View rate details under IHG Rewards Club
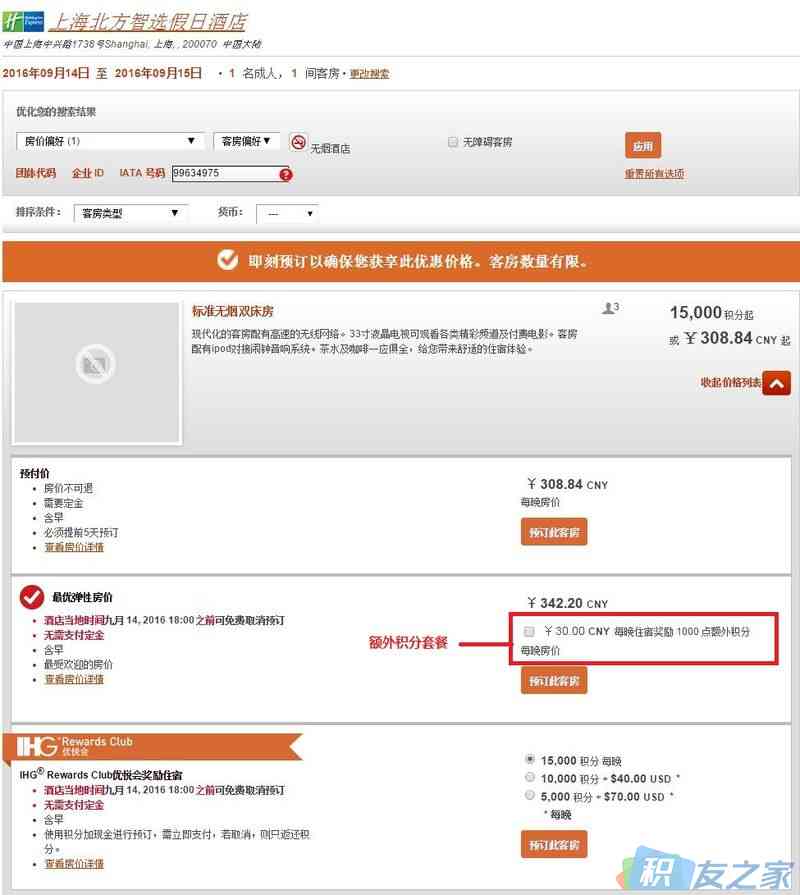Screen dimensions: 800x895 pyautogui.click(x=74, y=864)
